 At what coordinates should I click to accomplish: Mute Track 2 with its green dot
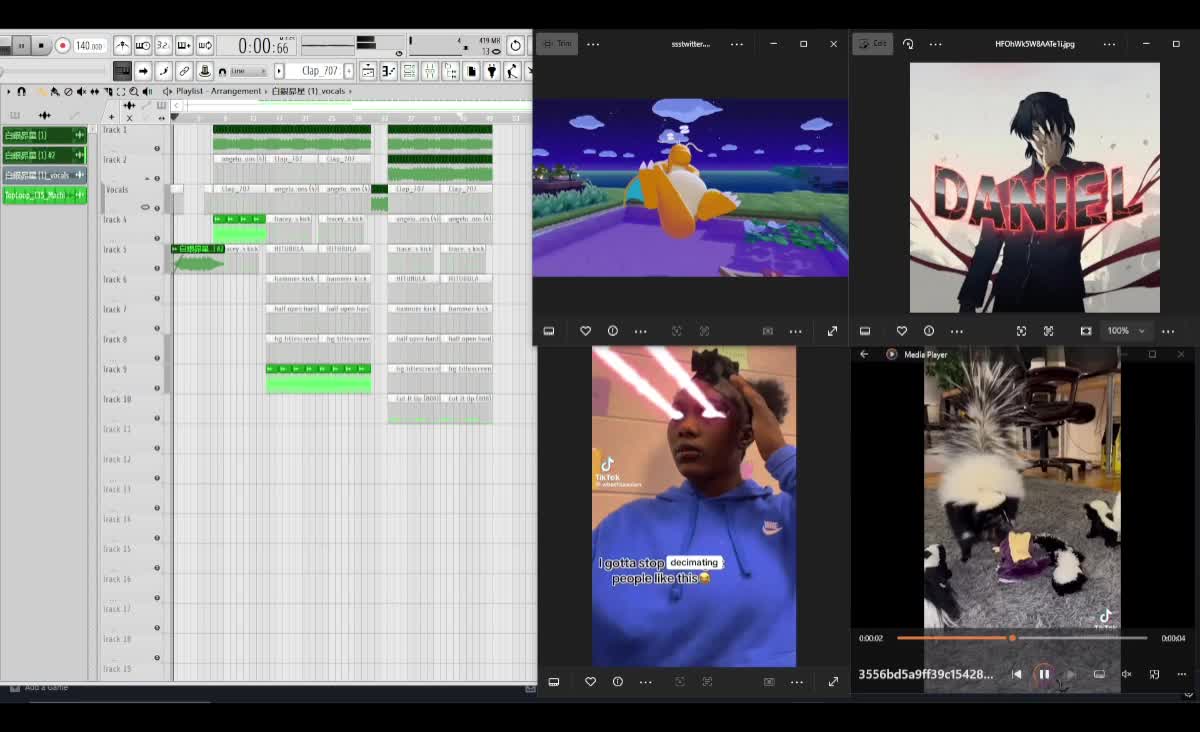coord(157,178)
